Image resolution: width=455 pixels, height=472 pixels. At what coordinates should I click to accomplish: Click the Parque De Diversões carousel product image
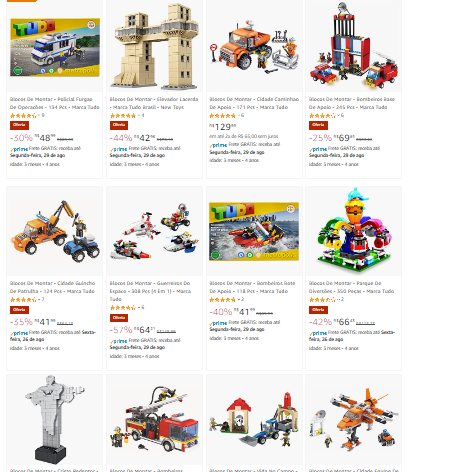click(x=354, y=230)
